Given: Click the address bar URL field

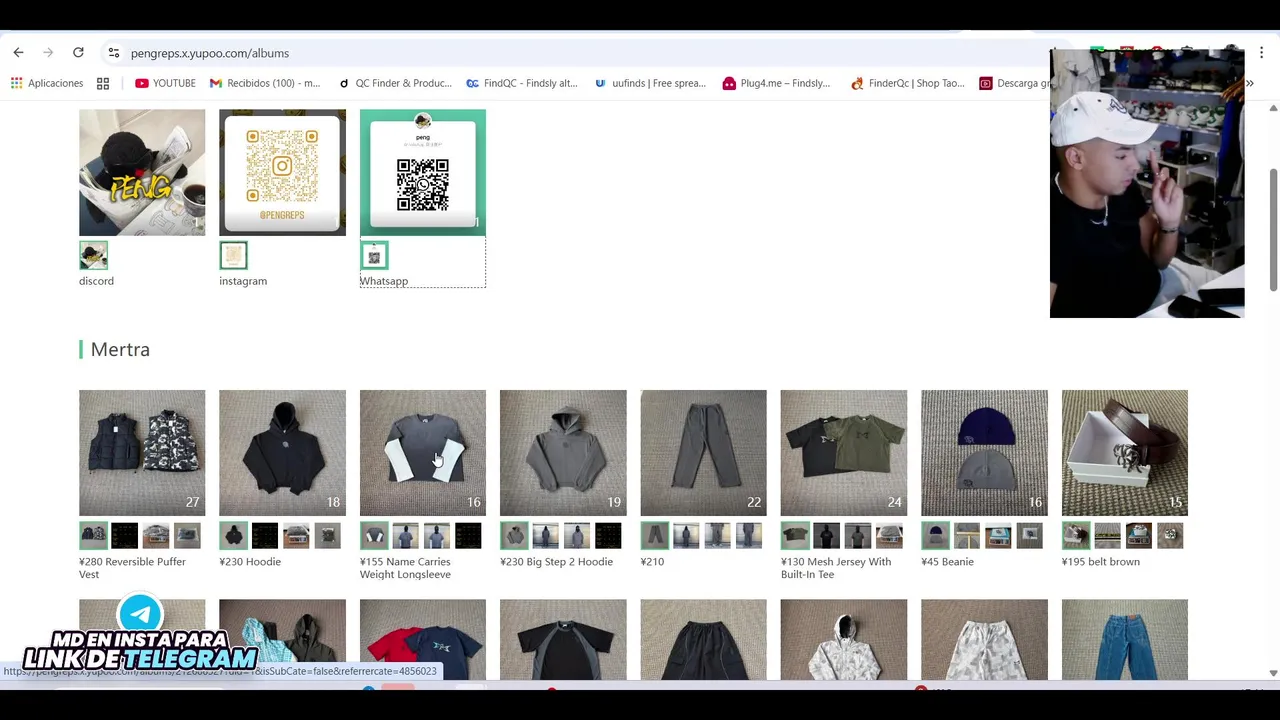Looking at the screenshot, I should click(x=580, y=53).
